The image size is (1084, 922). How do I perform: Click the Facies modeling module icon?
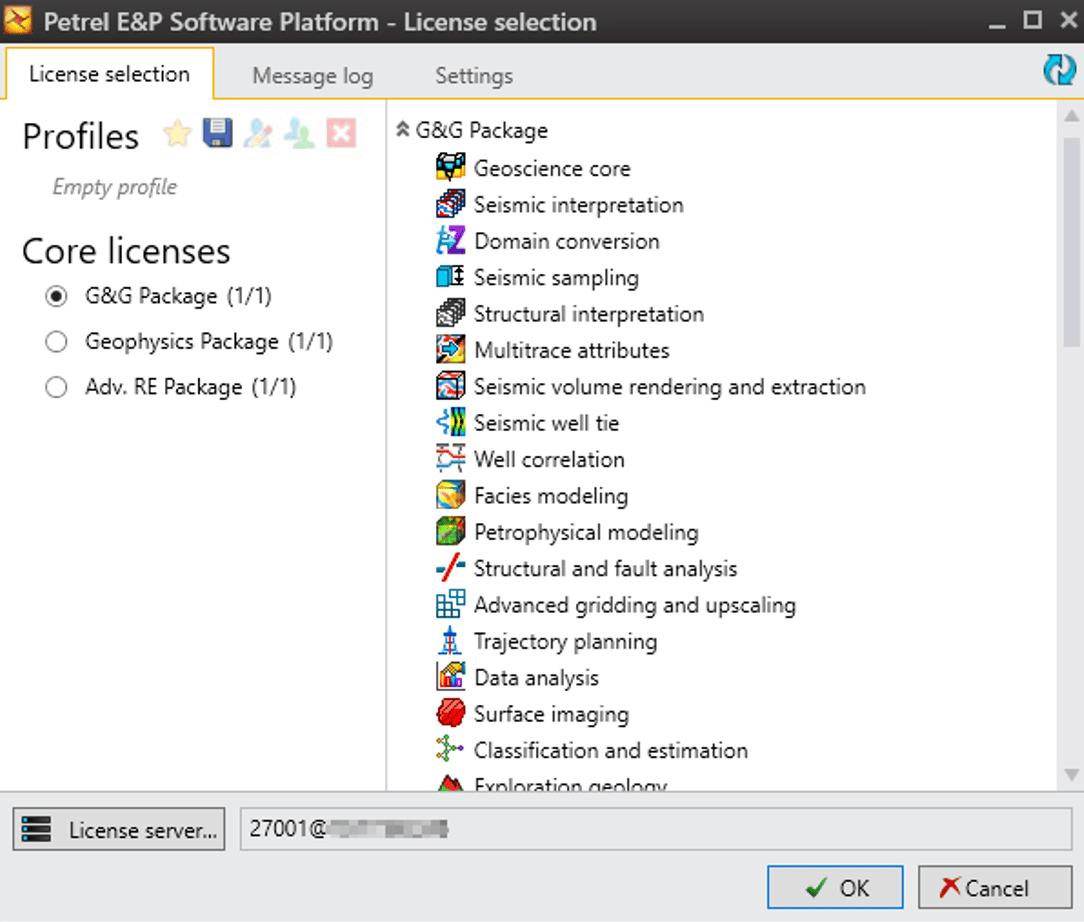[451, 496]
